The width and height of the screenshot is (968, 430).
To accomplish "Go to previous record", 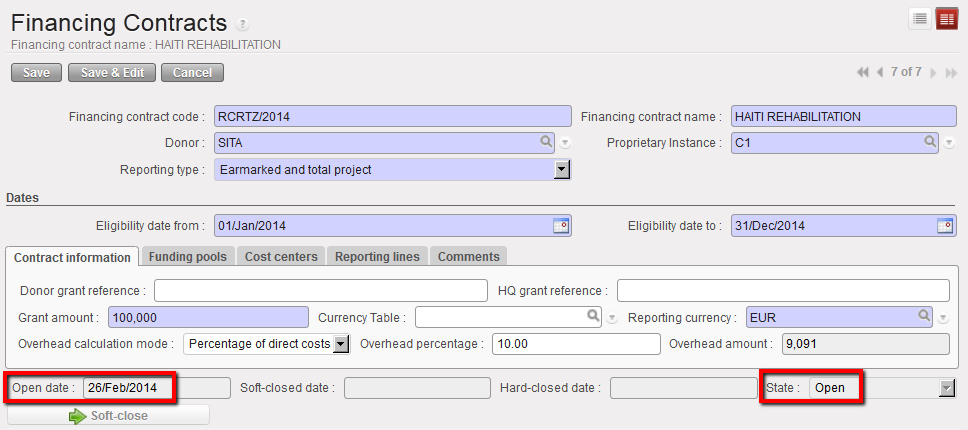I will click(x=880, y=72).
